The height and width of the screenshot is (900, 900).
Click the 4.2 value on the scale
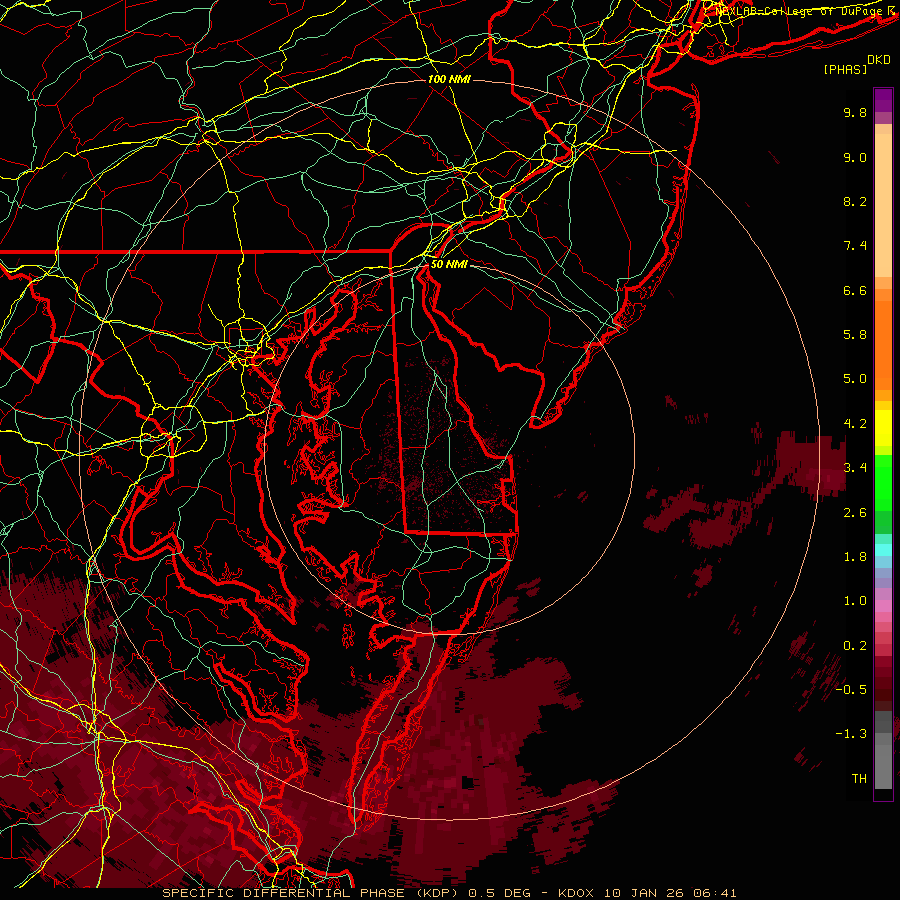(855, 424)
